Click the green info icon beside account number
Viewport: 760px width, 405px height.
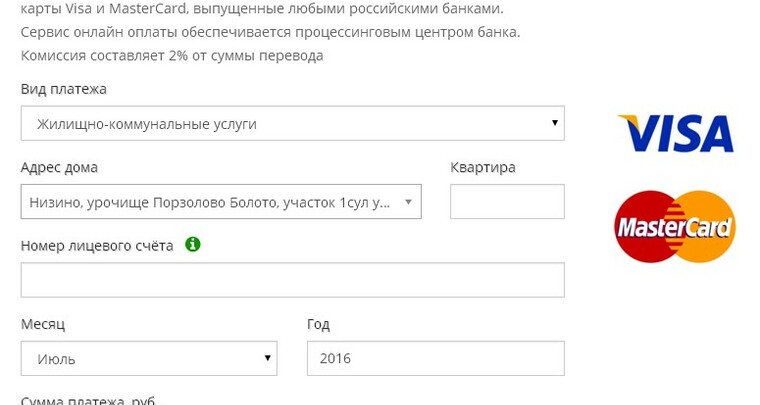pos(193,244)
